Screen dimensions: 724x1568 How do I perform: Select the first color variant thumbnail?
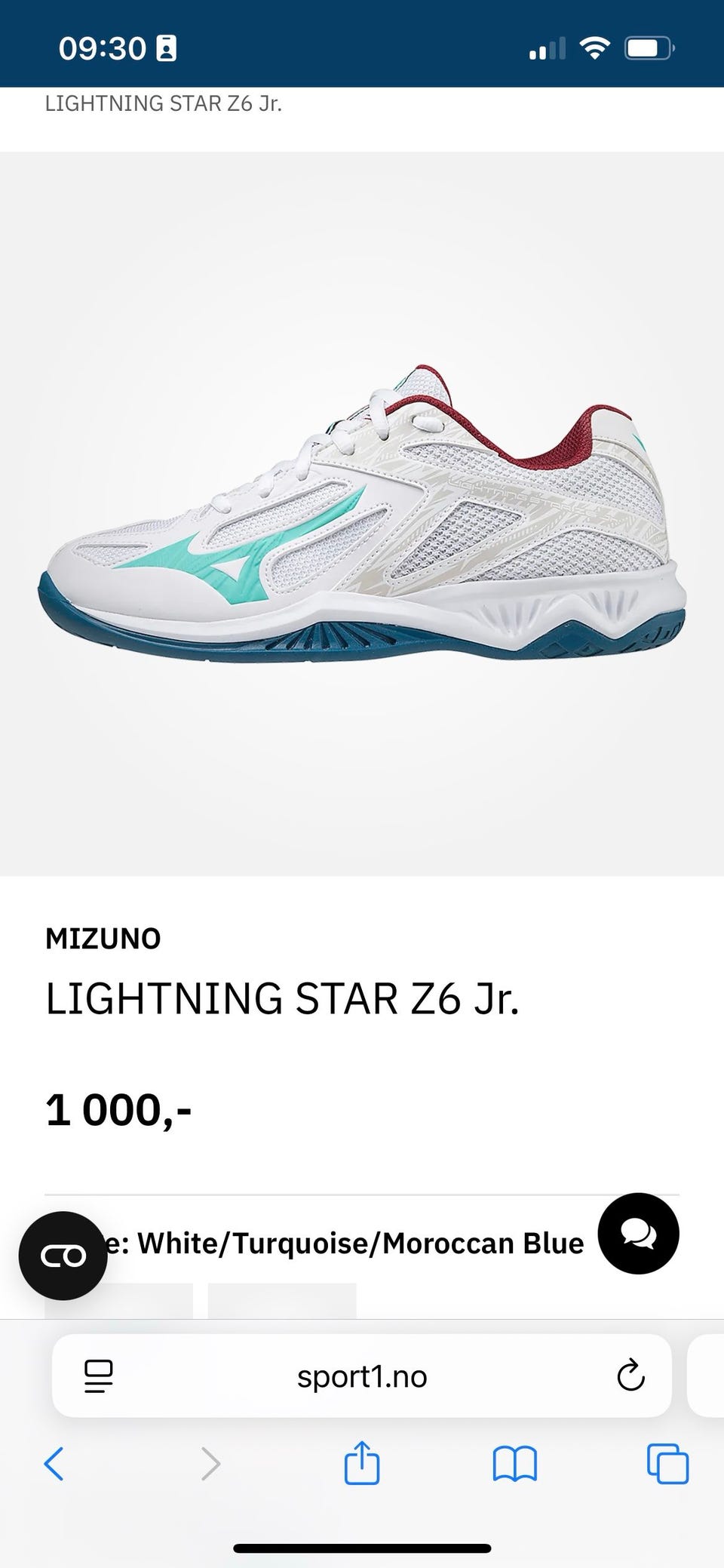[x=118, y=1301]
